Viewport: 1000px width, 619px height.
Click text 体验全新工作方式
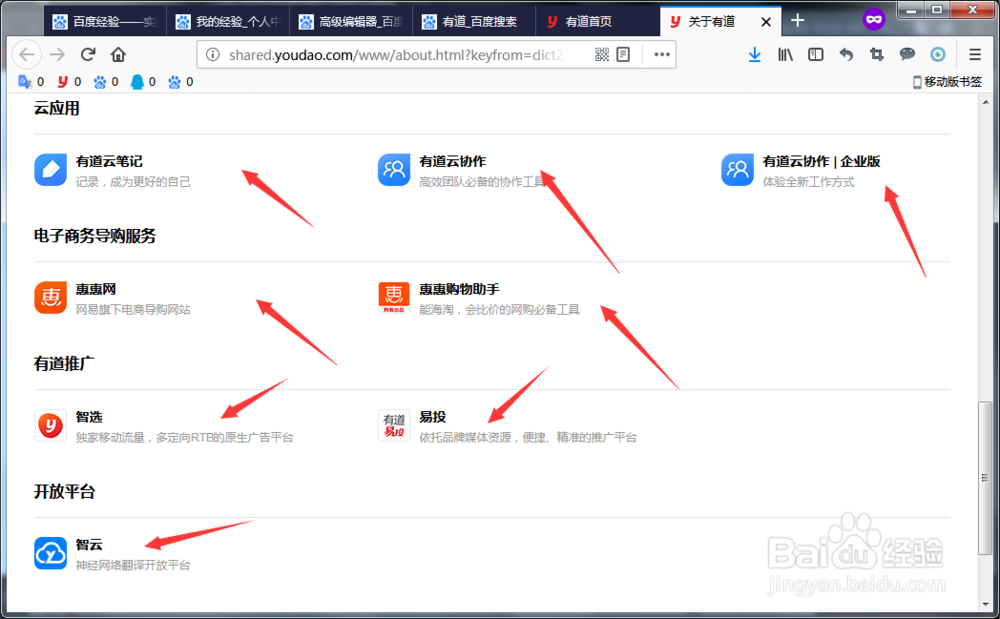(x=809, y=182)
